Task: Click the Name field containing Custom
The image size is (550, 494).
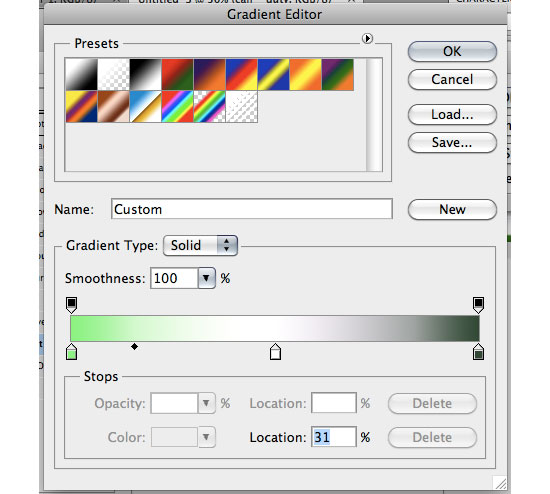Action: [x=251, y=209]
